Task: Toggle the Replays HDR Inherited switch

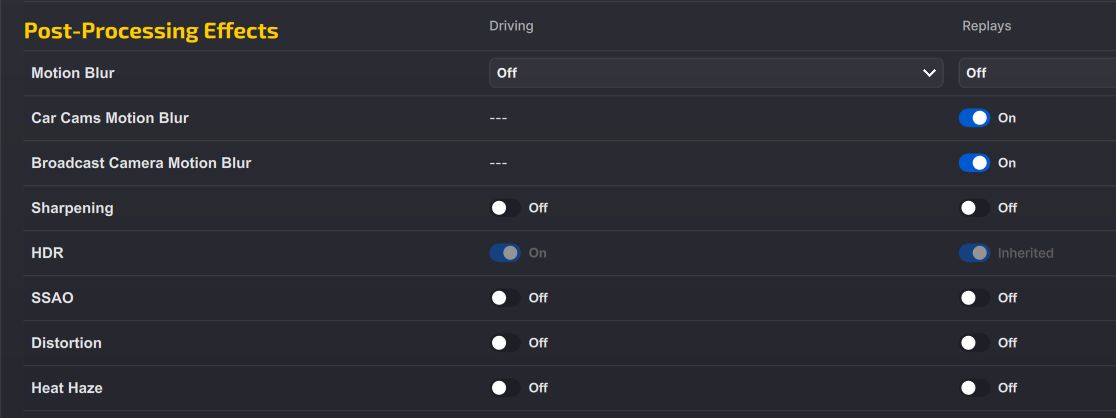Action: point(974,253)
